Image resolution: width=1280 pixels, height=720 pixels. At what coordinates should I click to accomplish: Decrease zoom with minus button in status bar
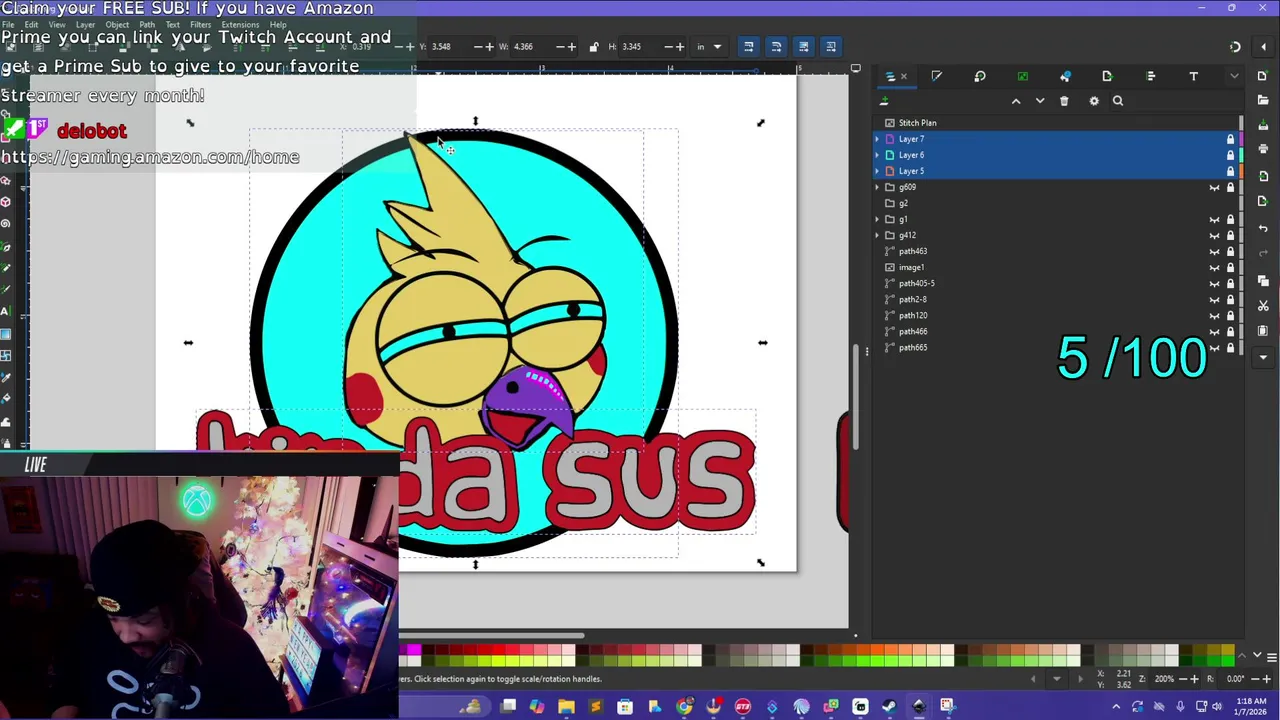coord(1182,679)
